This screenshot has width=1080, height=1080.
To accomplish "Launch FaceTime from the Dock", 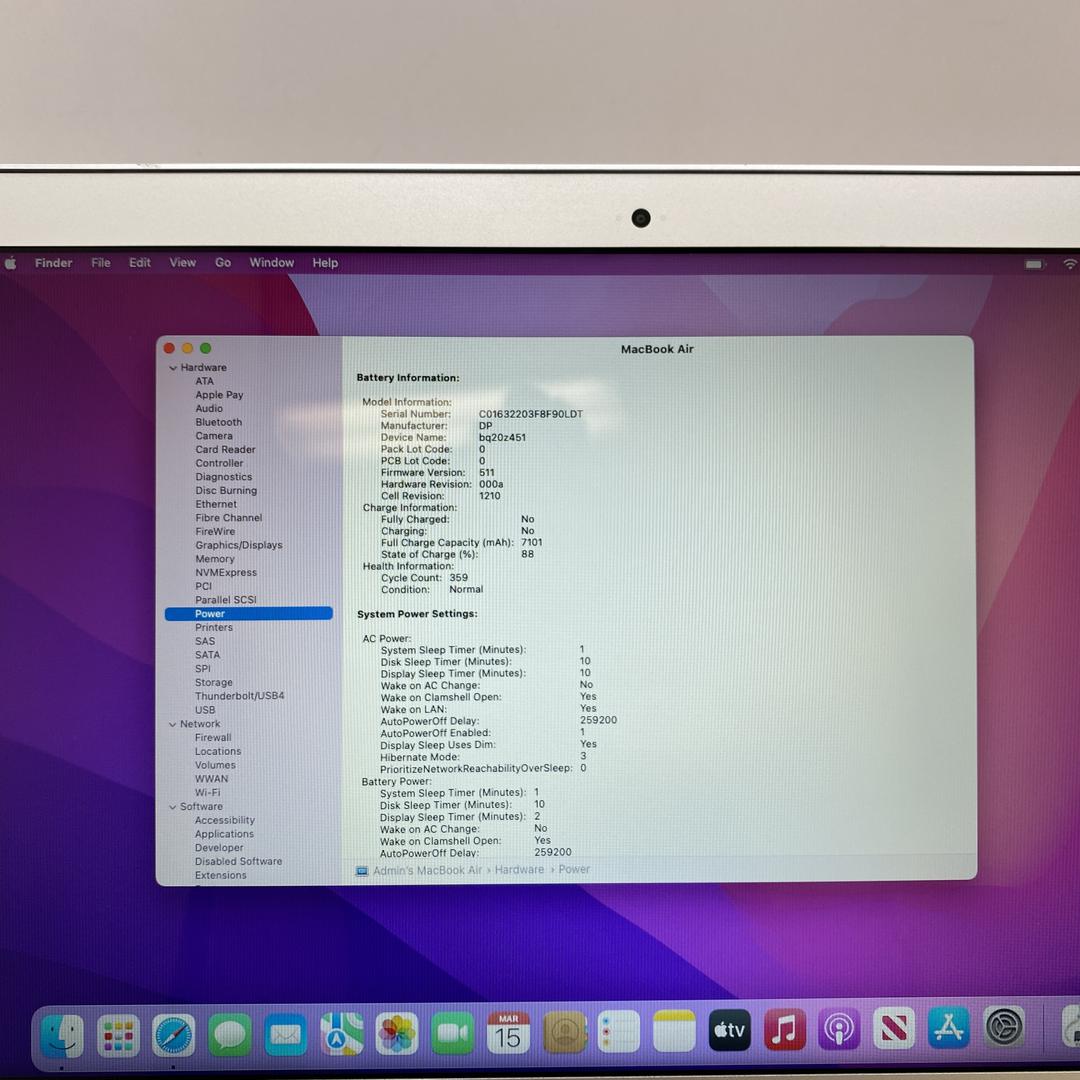I will coord(452,1034).
